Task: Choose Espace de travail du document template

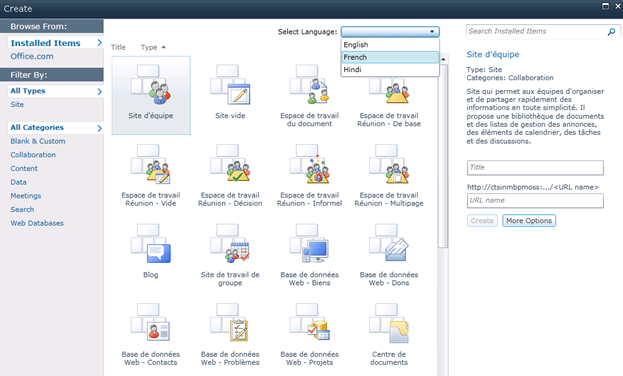Action: pos(310,85)
